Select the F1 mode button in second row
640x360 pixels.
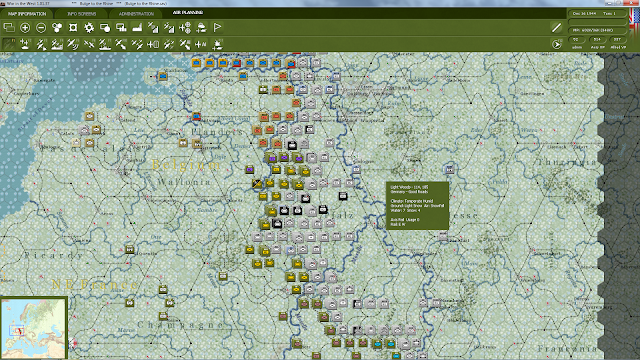pyautogui.click(x=9, y=44)
